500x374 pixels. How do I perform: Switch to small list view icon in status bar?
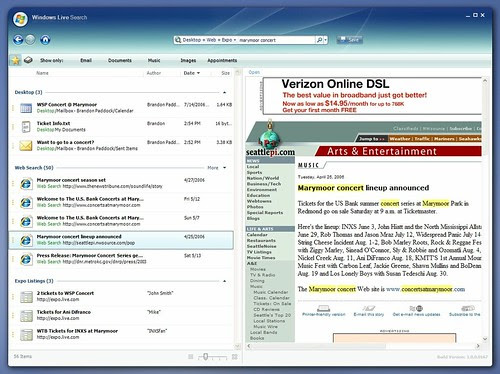191,357
